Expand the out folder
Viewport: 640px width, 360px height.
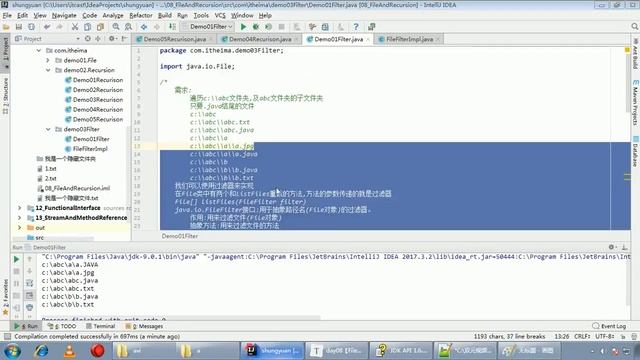click(x=19, y=228)
